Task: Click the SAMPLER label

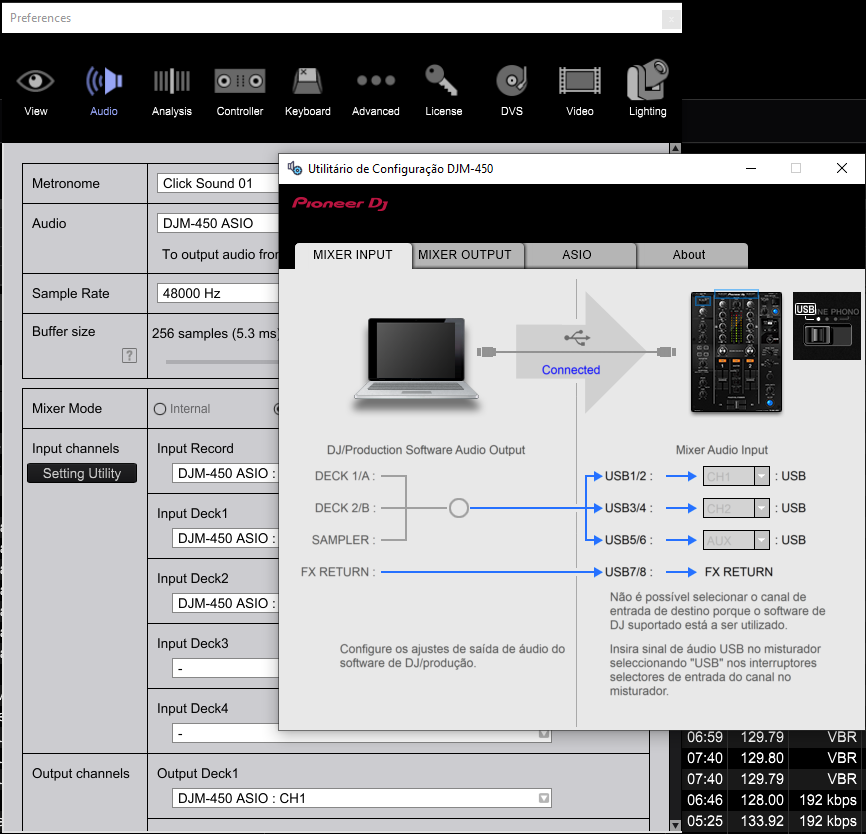Action: [343, 540]
